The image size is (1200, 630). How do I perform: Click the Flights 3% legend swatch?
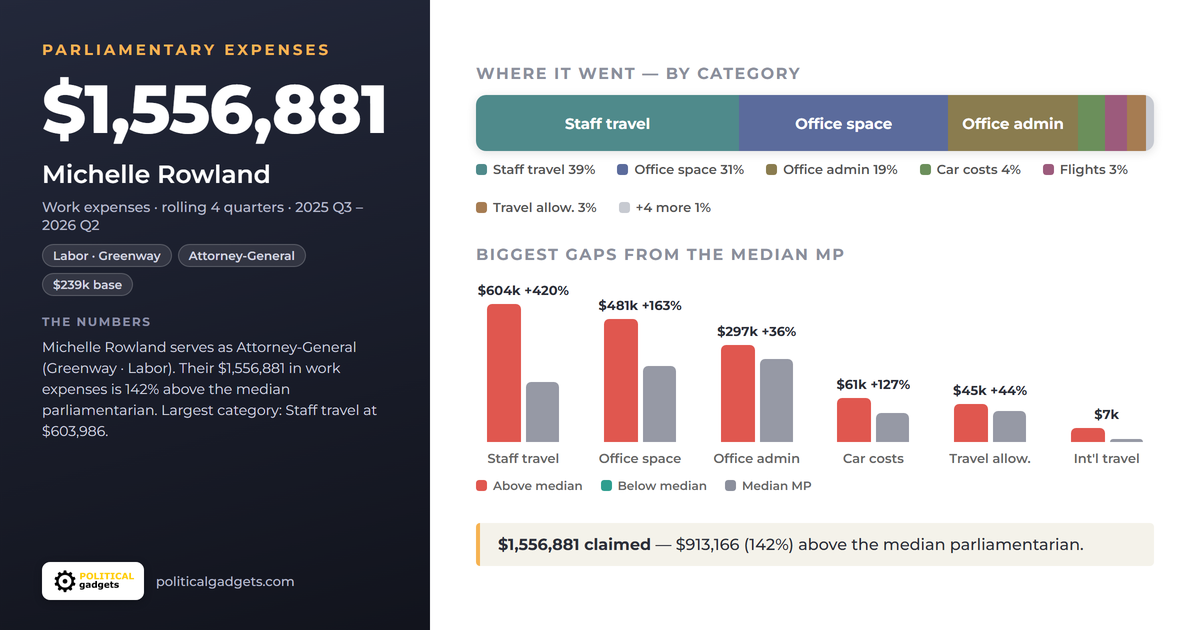point(1049,170)
